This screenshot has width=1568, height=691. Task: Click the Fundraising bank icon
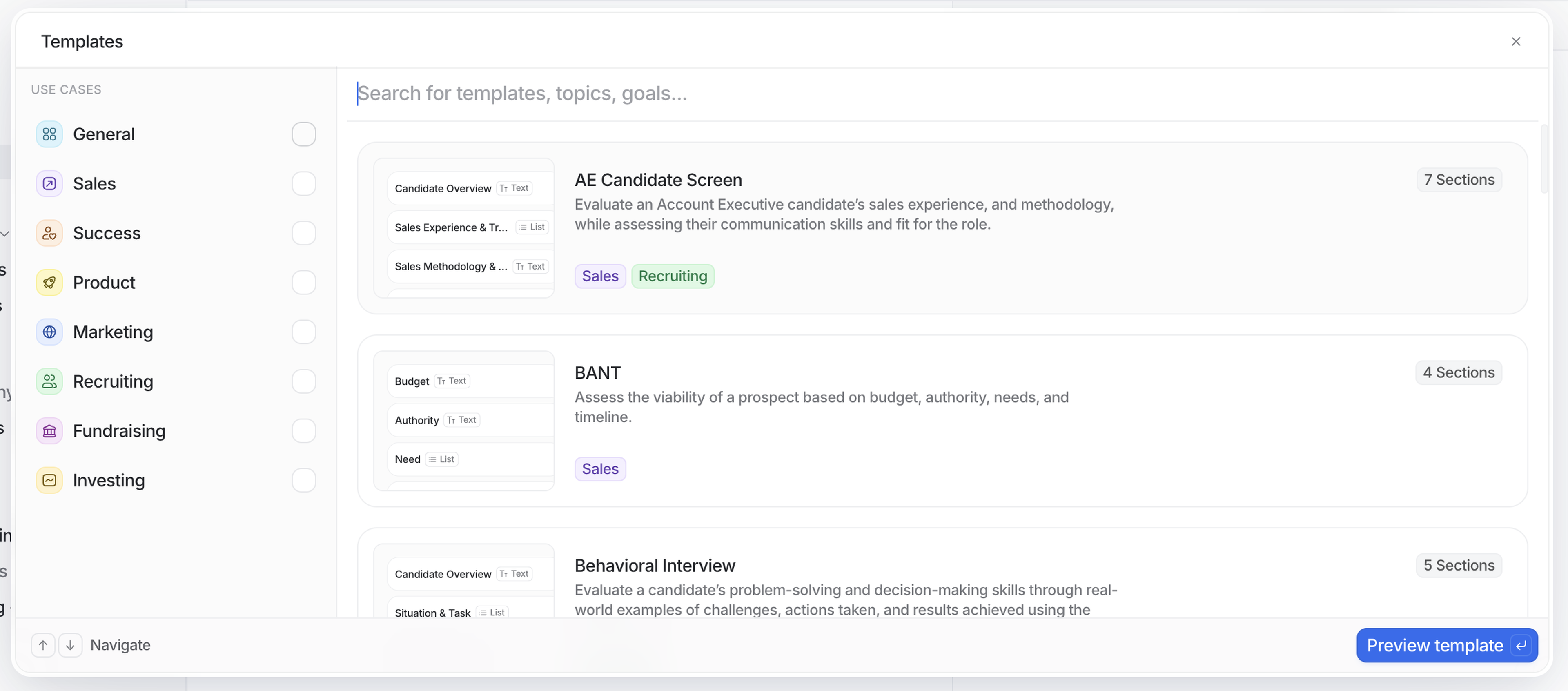click(x=49, y=431)
